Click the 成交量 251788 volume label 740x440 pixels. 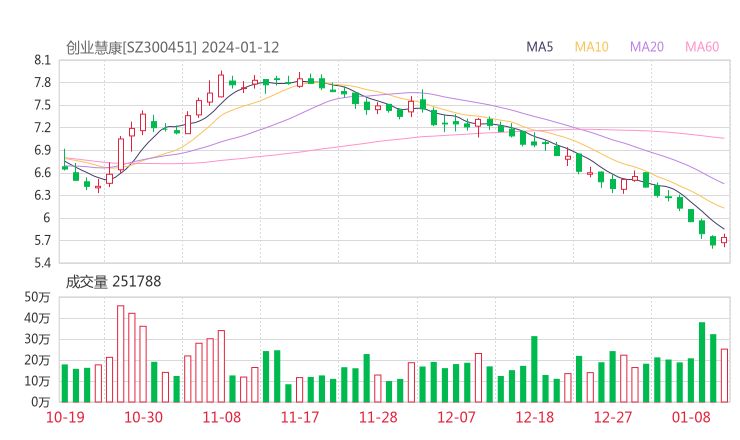[x=113, y=282]
